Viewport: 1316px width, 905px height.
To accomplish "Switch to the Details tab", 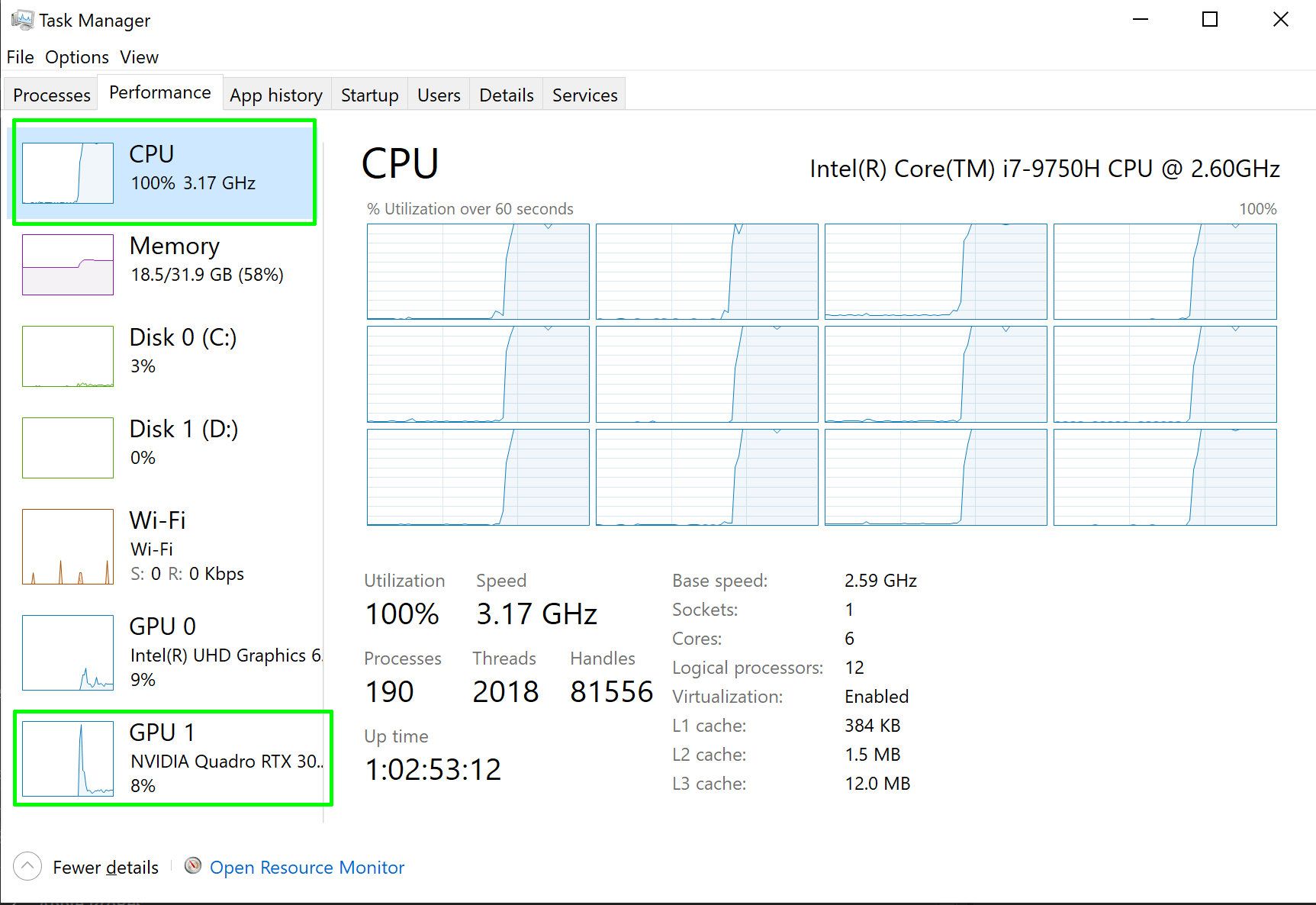I will coord(507,95).
